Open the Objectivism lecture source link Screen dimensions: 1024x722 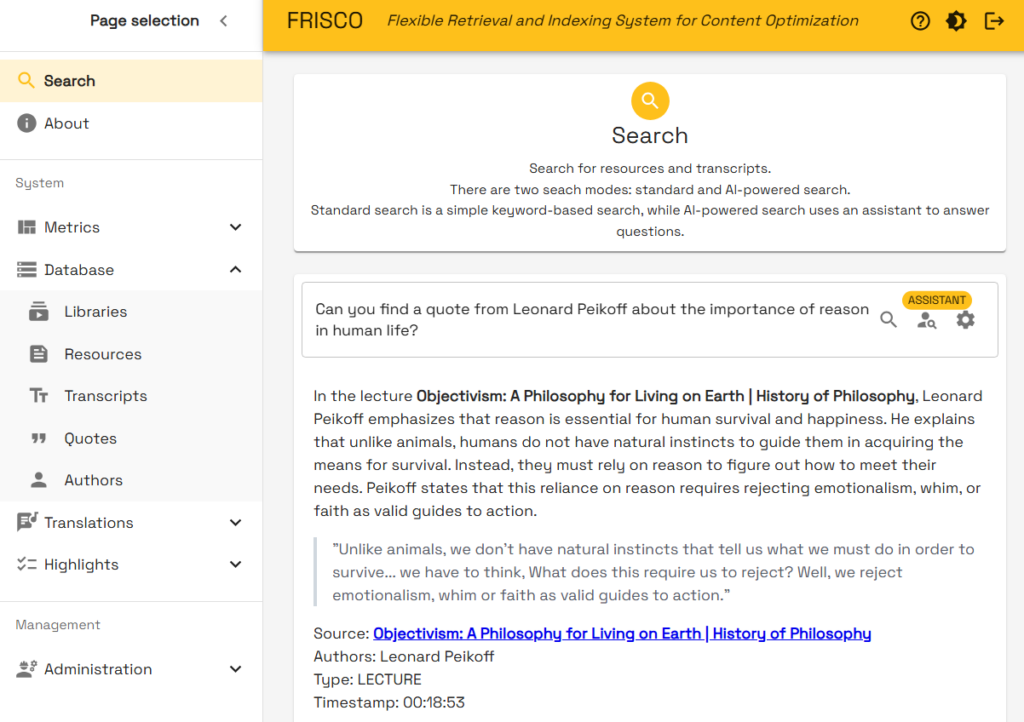pos(621,634)
